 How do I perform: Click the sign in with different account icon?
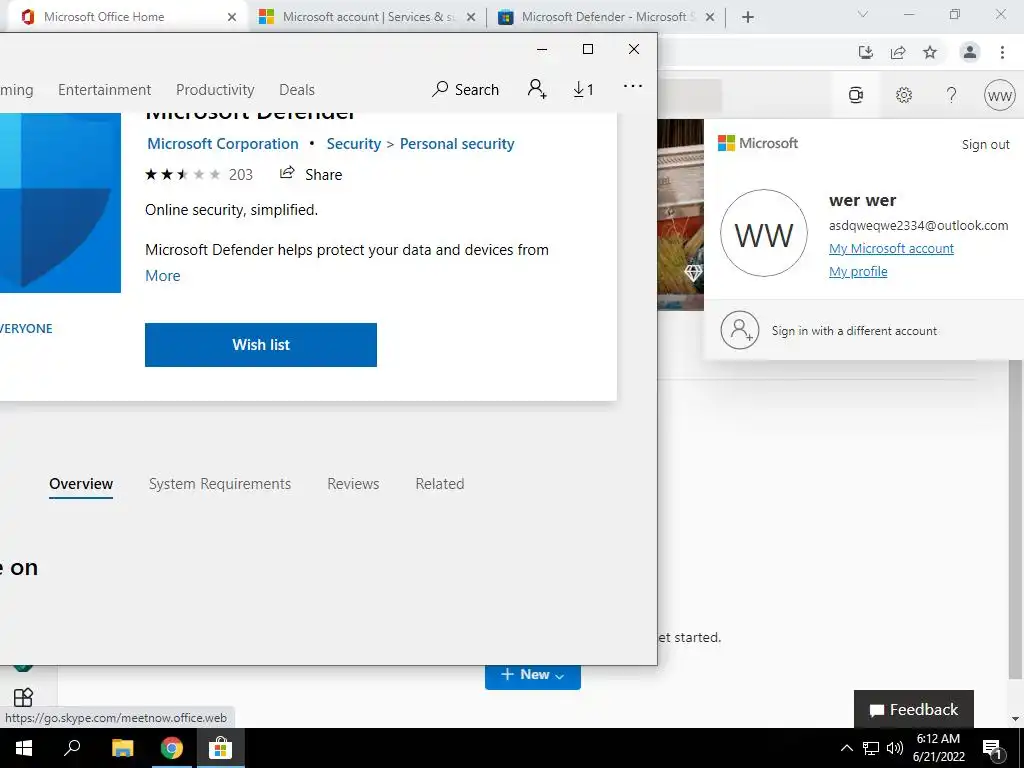pos(740,330)
